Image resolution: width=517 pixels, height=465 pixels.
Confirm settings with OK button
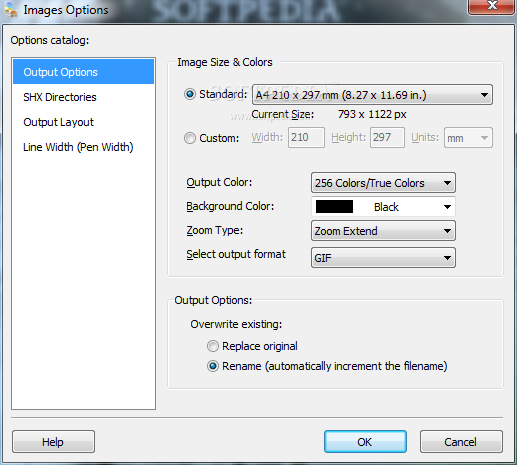(365, 442)
